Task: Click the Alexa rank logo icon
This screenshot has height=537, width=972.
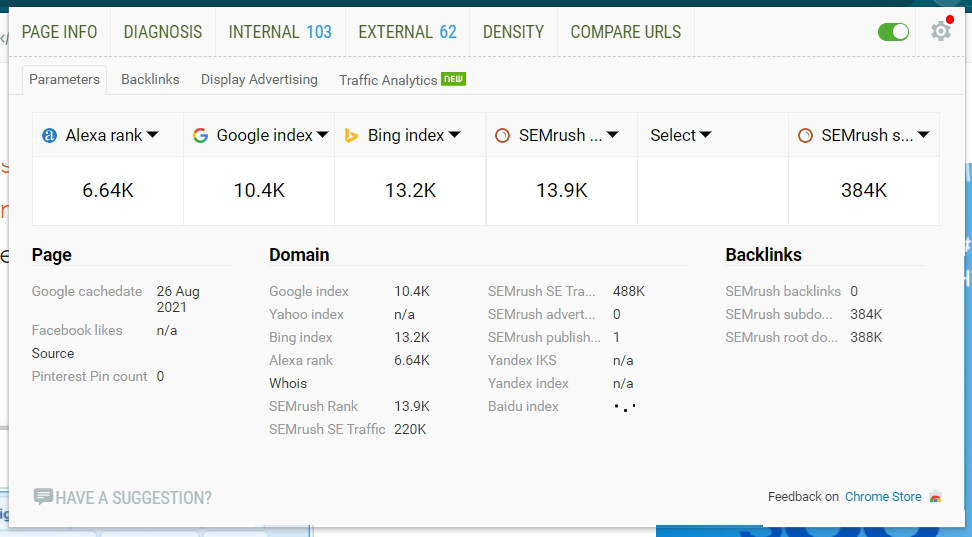Action: click(49, 135)
